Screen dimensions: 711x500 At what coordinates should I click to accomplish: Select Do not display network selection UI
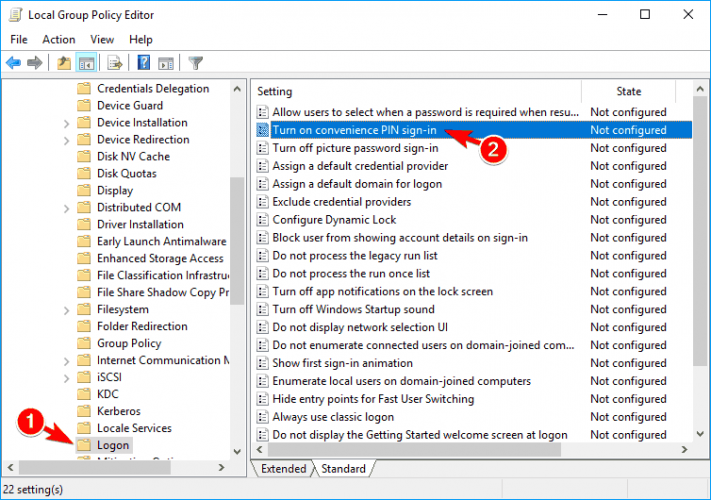(360, 327)
